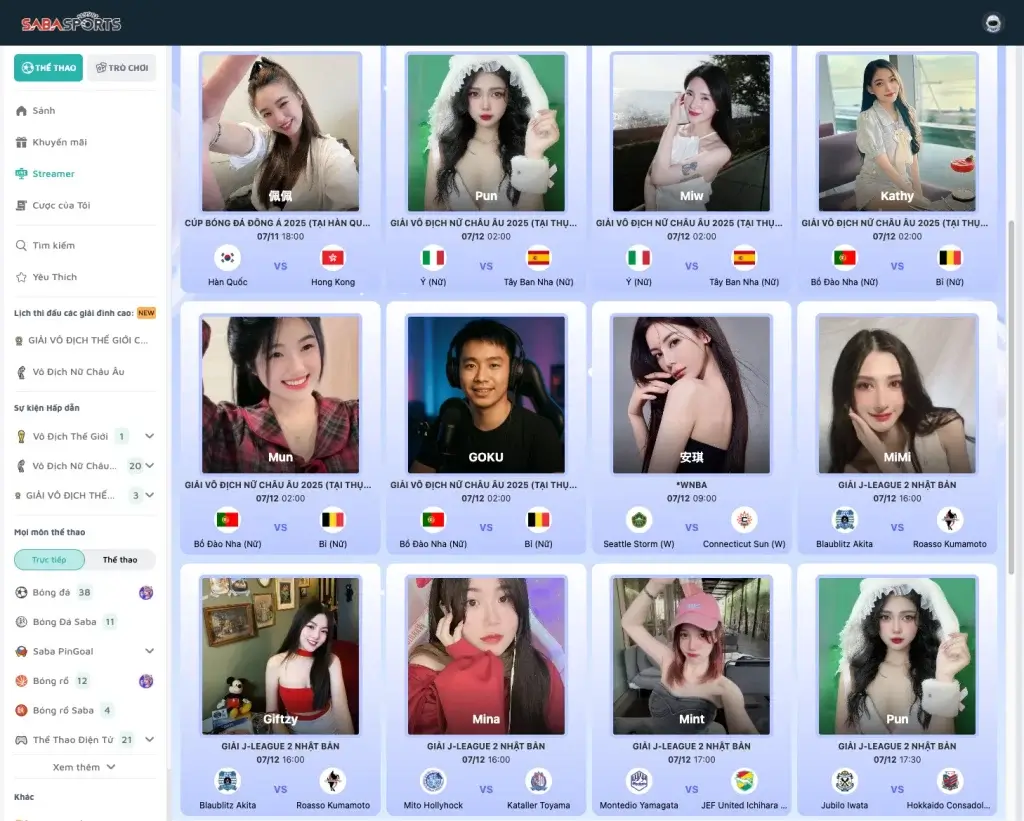1024x821 pixels.
Task: Click the Yêu Thích star icon
Action: pos(22,277)
